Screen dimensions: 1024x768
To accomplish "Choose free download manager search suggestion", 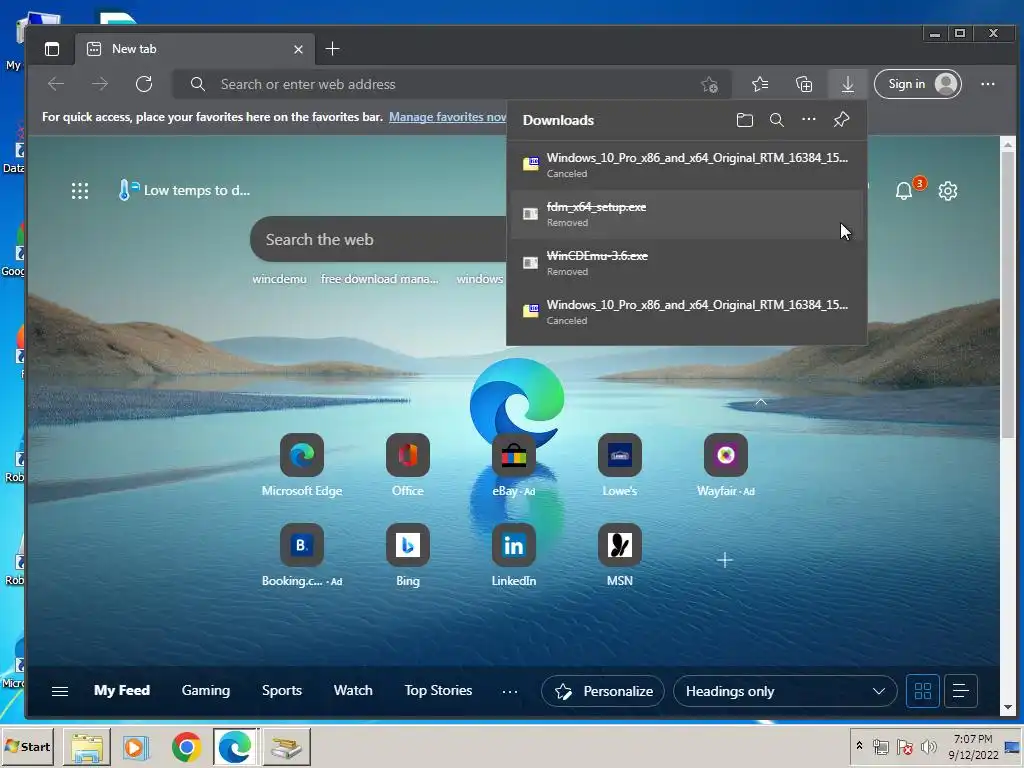I will (379, 279).
